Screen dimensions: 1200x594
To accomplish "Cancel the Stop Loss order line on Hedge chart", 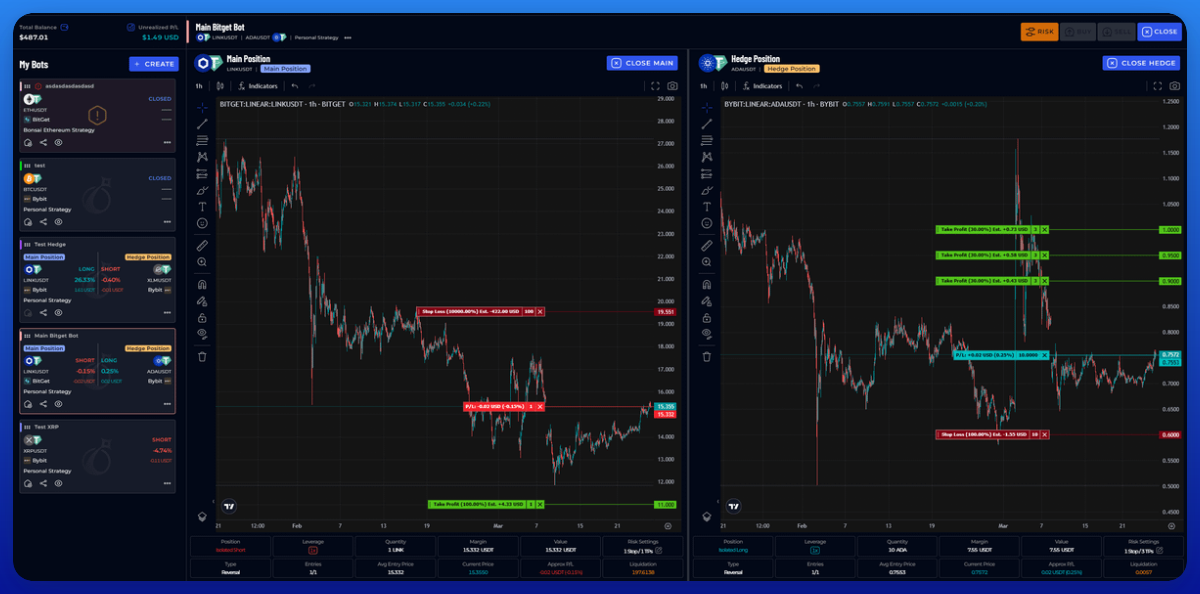I will (1045, 434).
